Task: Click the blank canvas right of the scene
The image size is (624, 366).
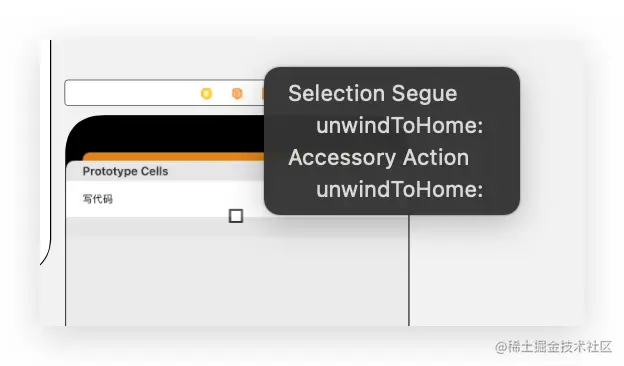Action: (x=495, y=271)
